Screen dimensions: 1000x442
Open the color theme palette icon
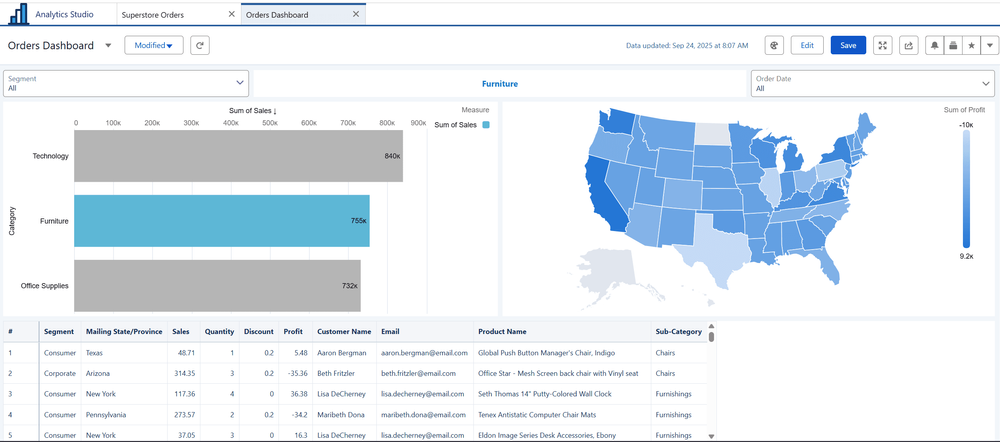pyautogui.click(x=774, y=45)
